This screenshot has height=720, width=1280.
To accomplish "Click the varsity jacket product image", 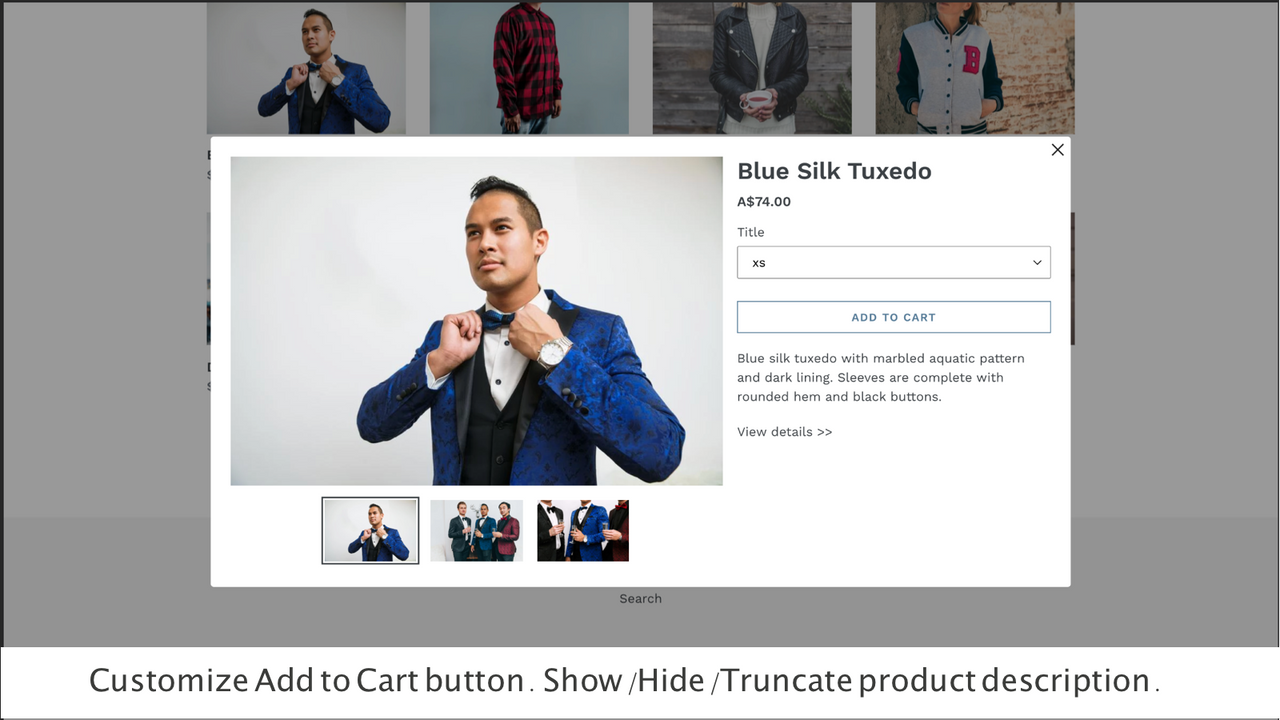I will tap(975, 68).
